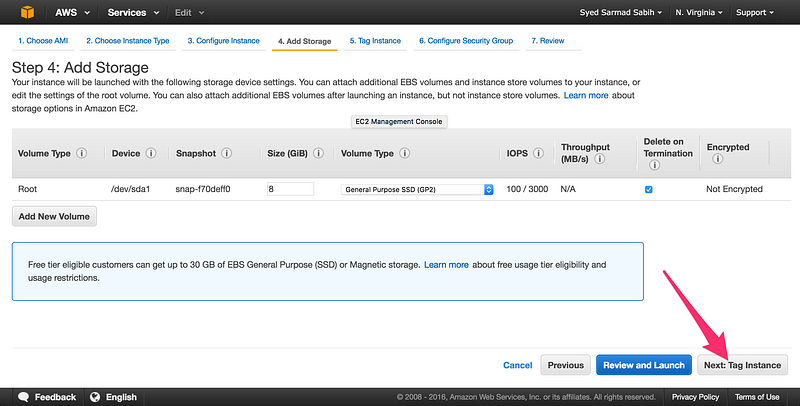This screenshot has height=406, width=800.
Task: Click the Cancel link
Action: click(517, 365)
